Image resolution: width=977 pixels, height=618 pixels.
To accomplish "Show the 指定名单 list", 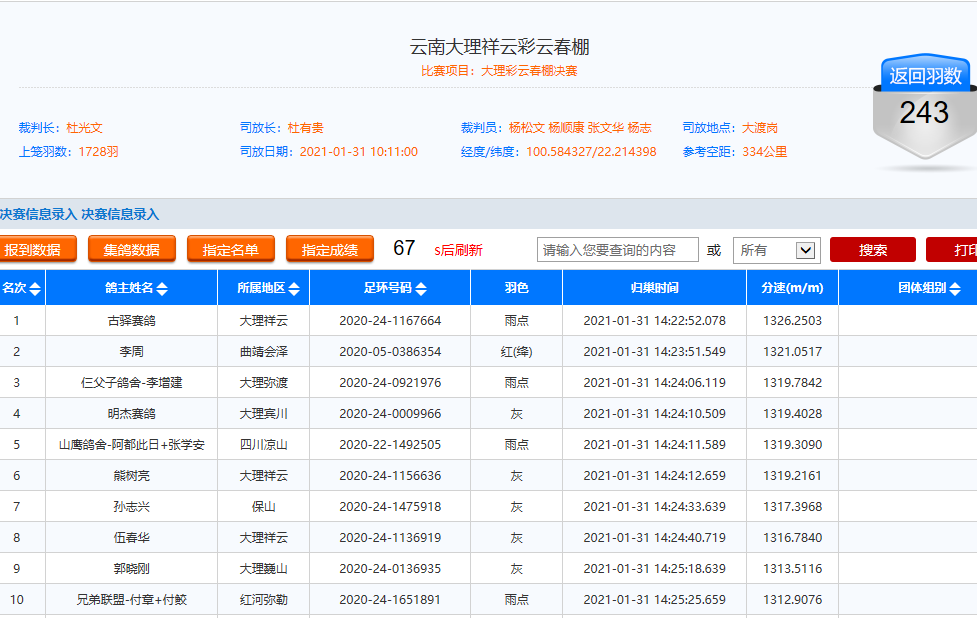I will 231,250.
